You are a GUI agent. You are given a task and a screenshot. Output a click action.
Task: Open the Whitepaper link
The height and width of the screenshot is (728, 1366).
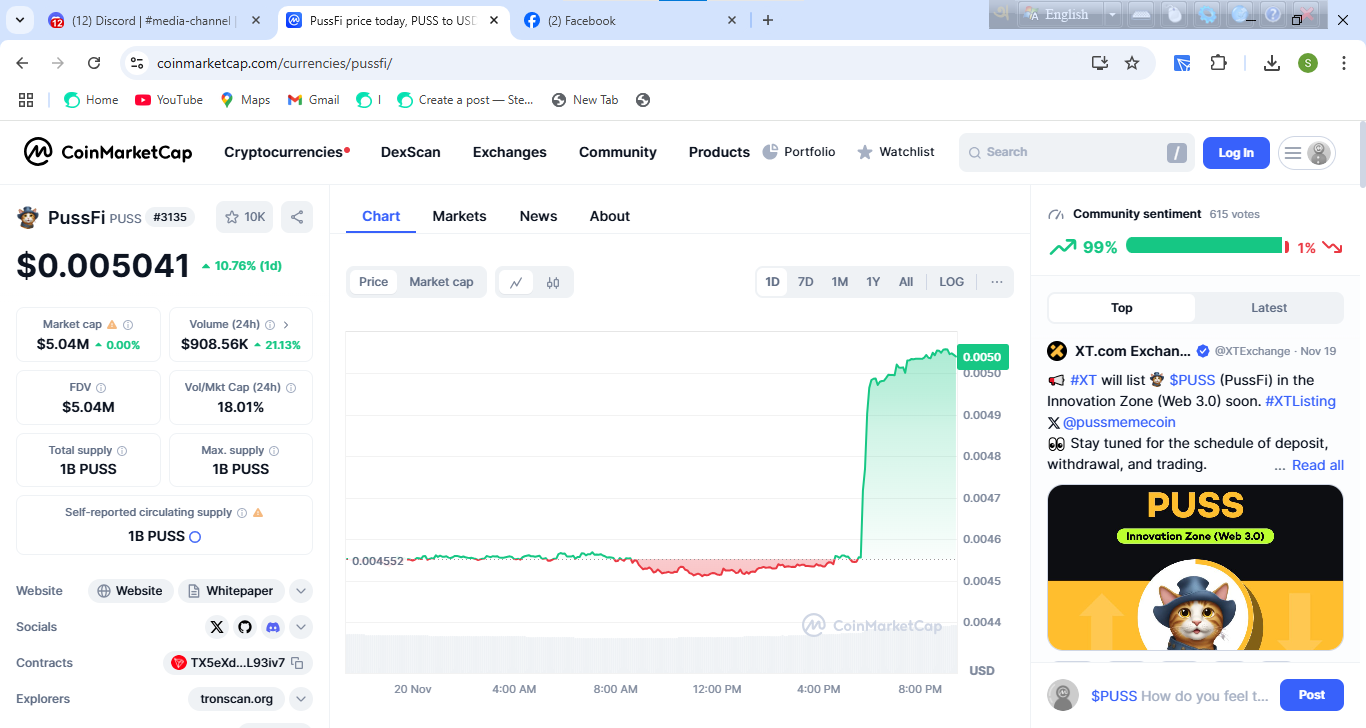coord(232,591)
